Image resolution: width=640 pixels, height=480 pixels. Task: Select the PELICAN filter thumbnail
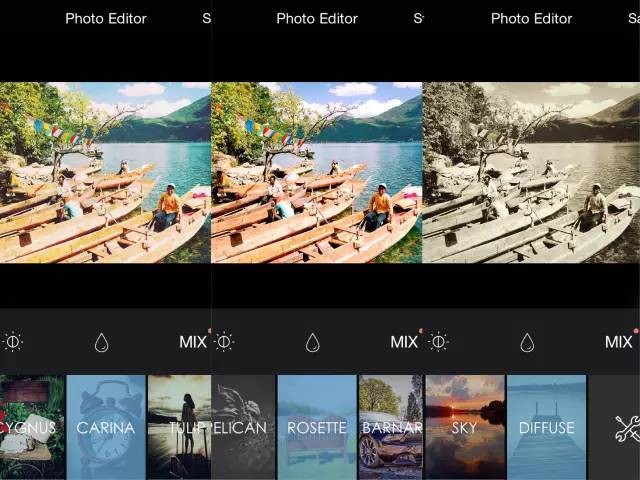(242, 427)
